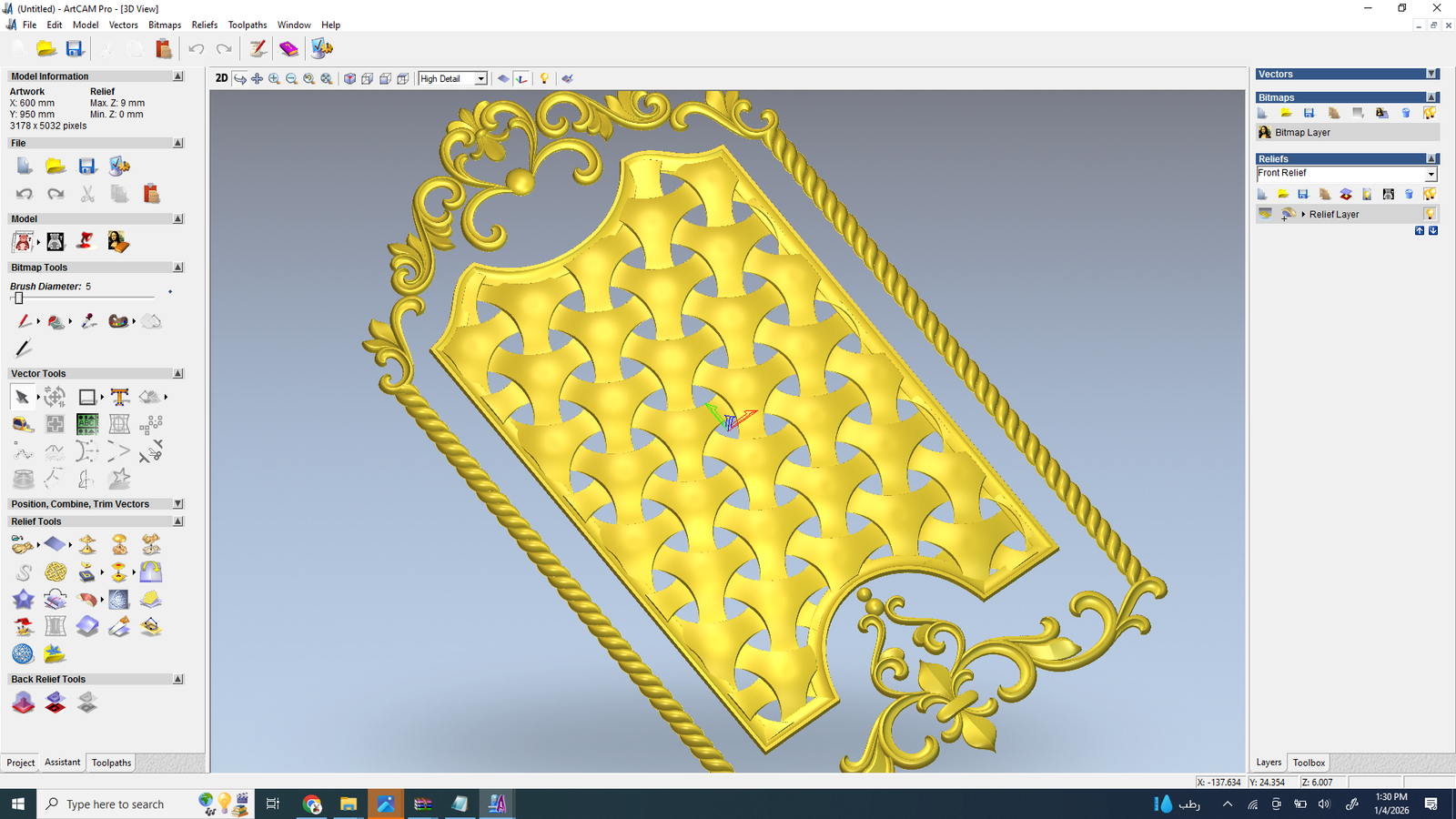Select the vector Select Tools arrow
This screenshot has width=1456, height=819.
pyautogui.click(x=22, y=397)
